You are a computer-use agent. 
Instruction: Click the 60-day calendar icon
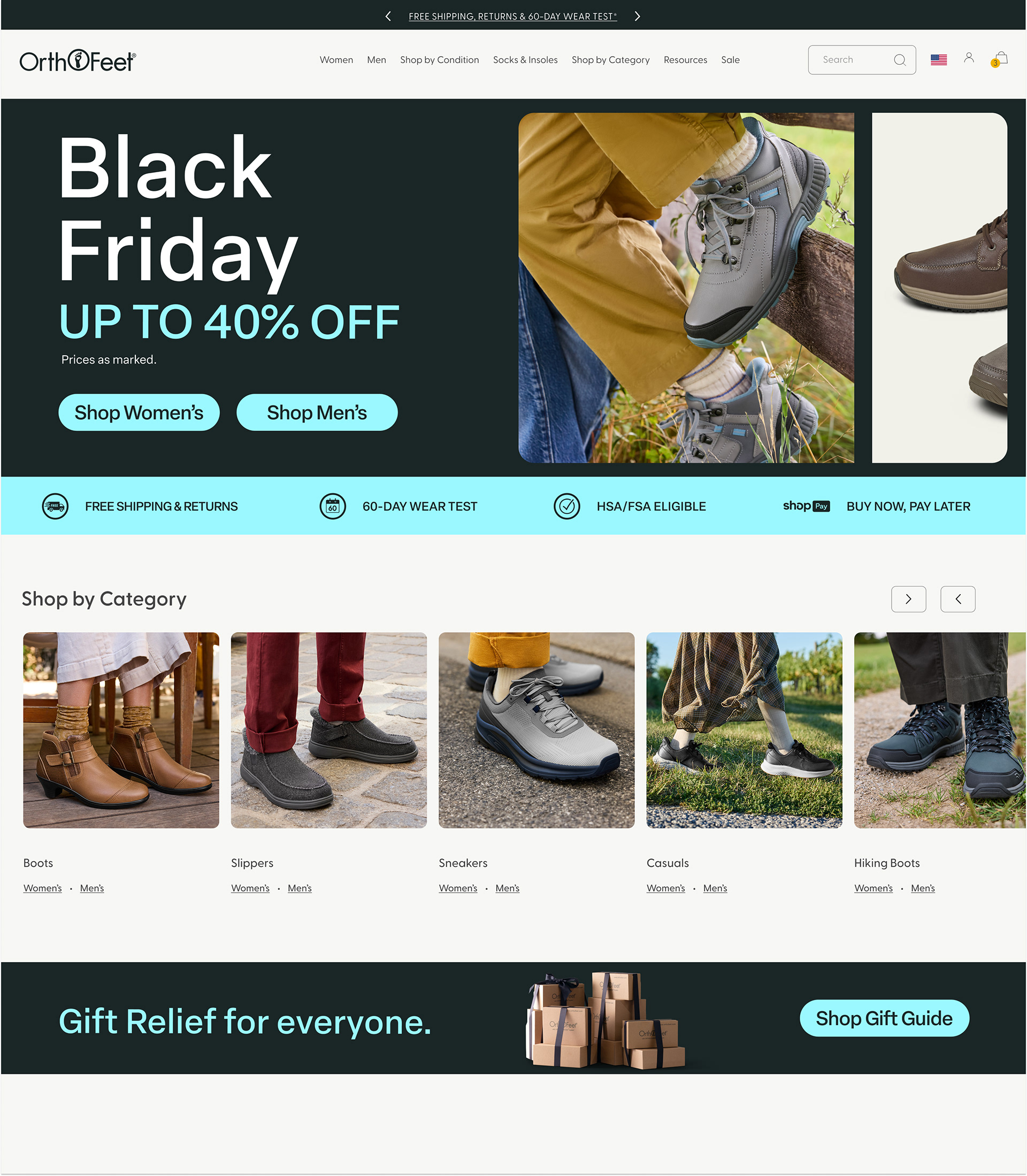coord(333,506)
